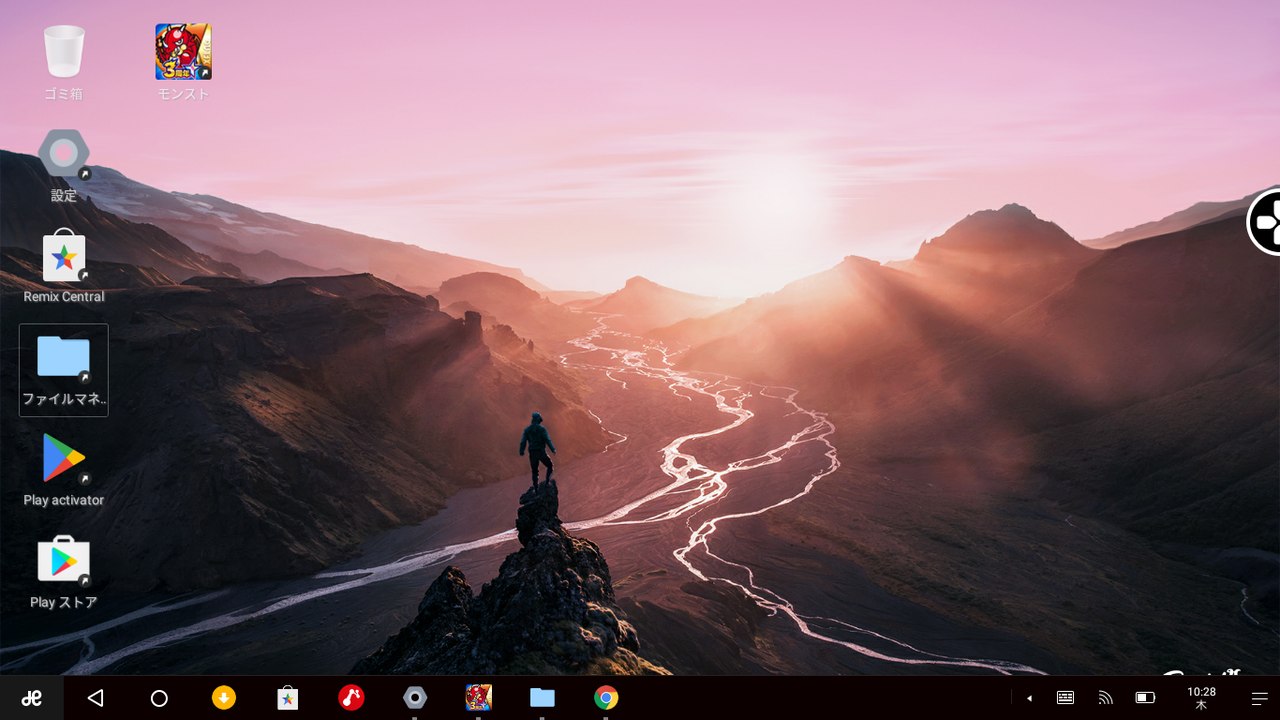
Task: Tap the Back triangle in the taskbar
Action: pos(95,698)
